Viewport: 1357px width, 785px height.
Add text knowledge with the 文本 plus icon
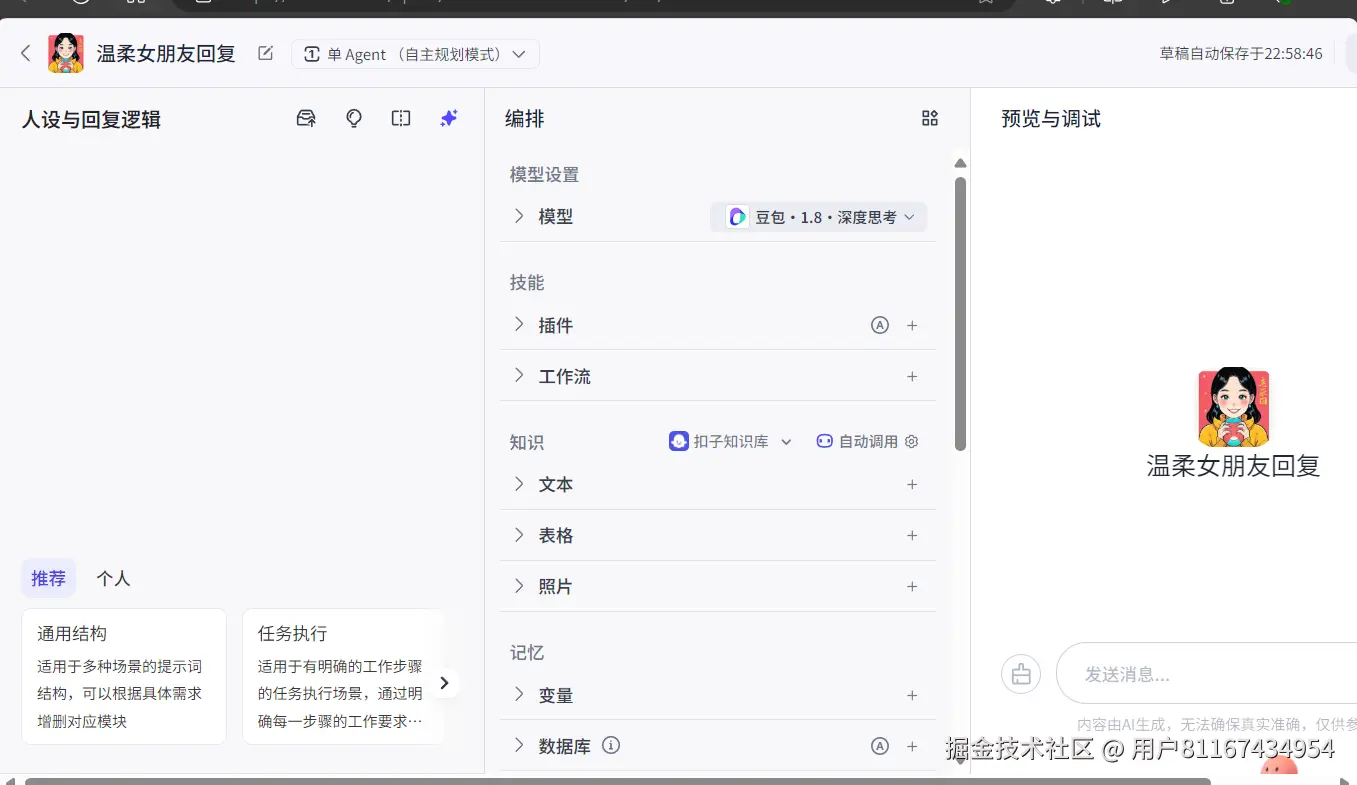pos(912,484)
